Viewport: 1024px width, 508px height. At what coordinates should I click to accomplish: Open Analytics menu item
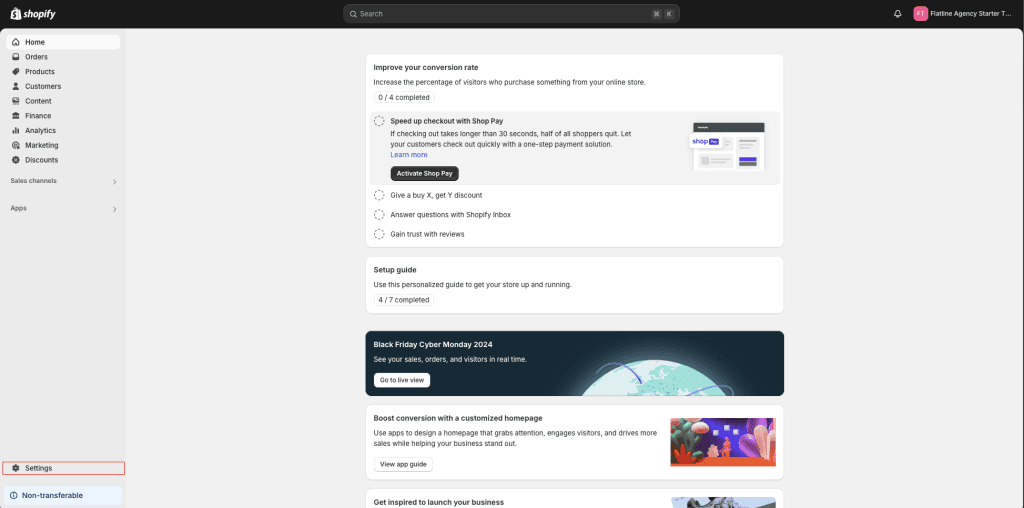coord(63,131)
